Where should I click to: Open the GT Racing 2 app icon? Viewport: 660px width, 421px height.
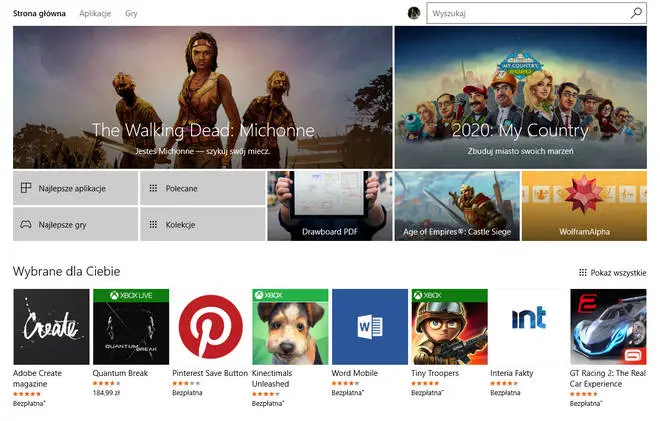(x=608, y=327)
